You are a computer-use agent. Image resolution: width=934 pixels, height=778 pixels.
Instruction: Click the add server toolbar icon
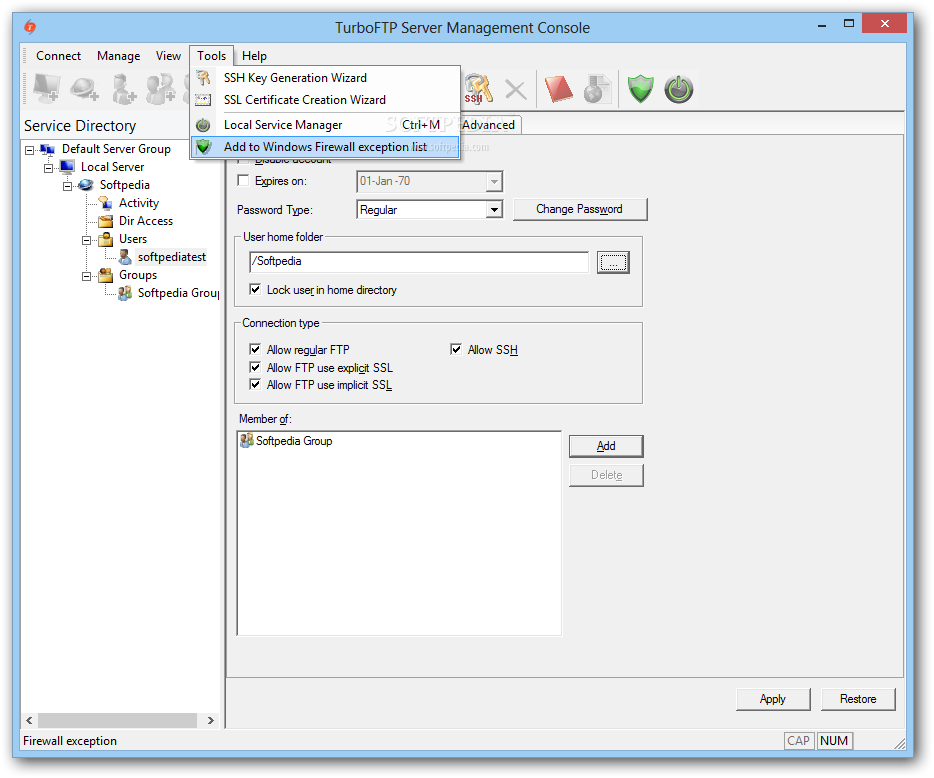point(46,88)
